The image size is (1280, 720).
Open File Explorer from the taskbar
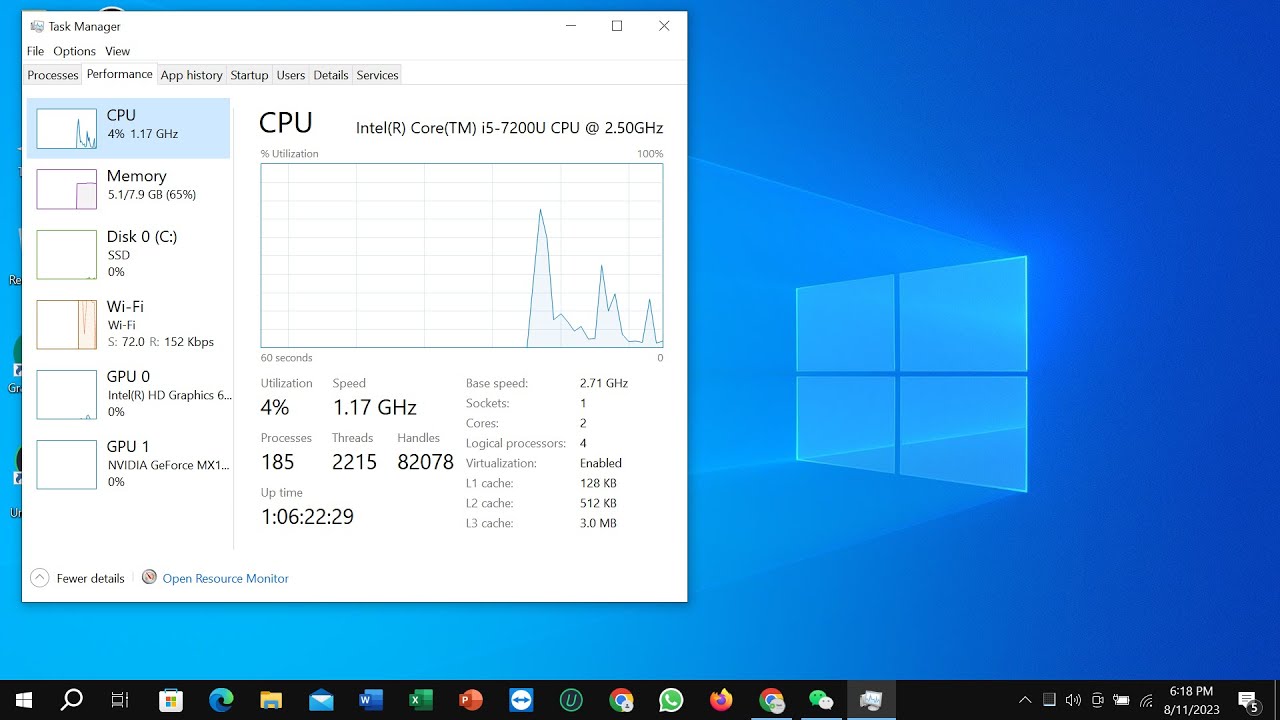click(x=271, y=700)
